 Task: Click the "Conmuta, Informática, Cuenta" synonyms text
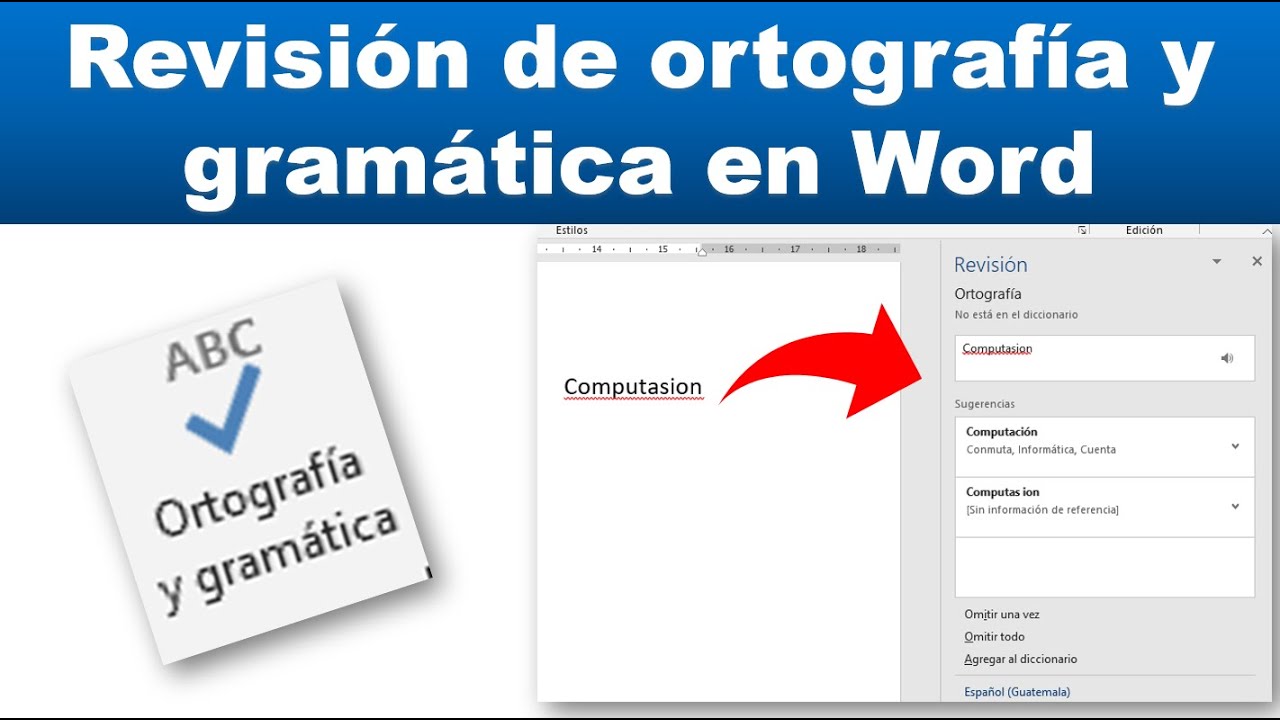(x=1041, y=450)
